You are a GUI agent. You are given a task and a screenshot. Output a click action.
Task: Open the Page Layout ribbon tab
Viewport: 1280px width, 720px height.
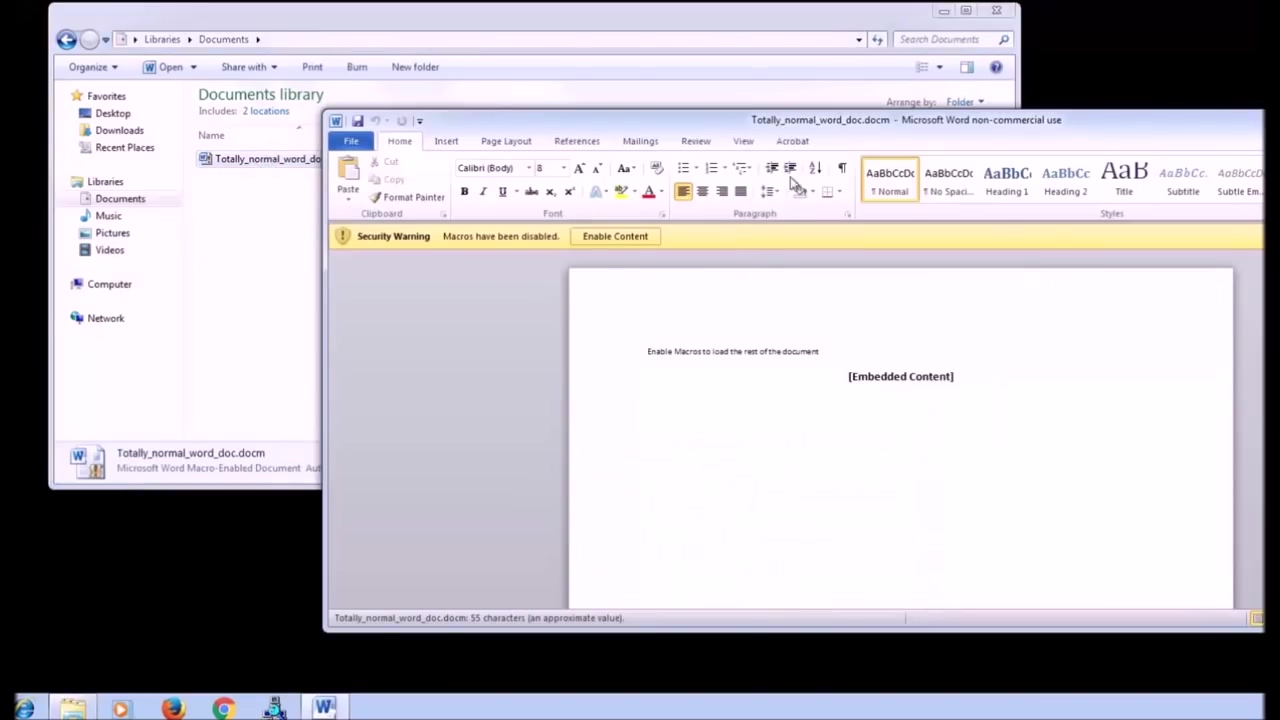506,141
